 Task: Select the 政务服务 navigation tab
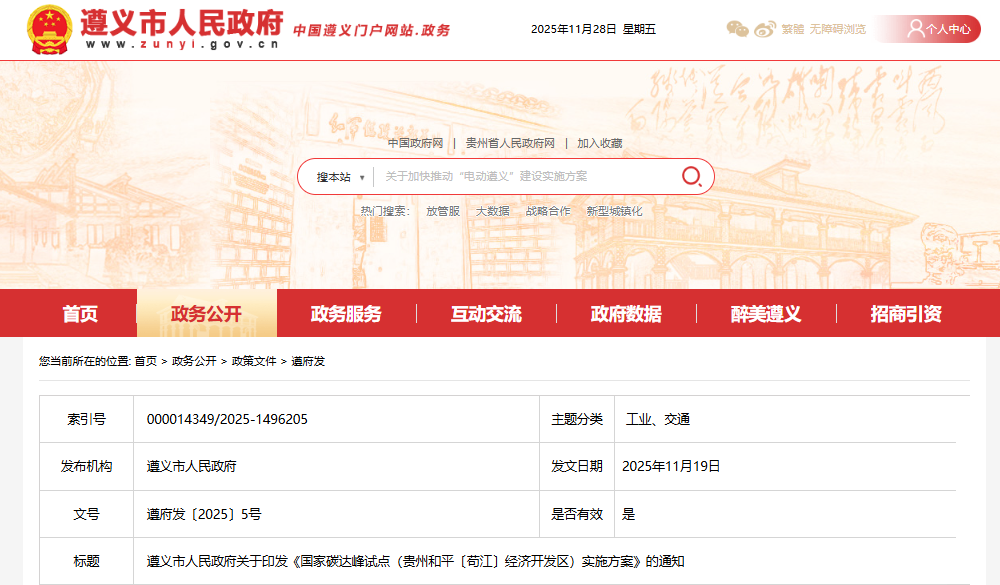click(346, 314)
